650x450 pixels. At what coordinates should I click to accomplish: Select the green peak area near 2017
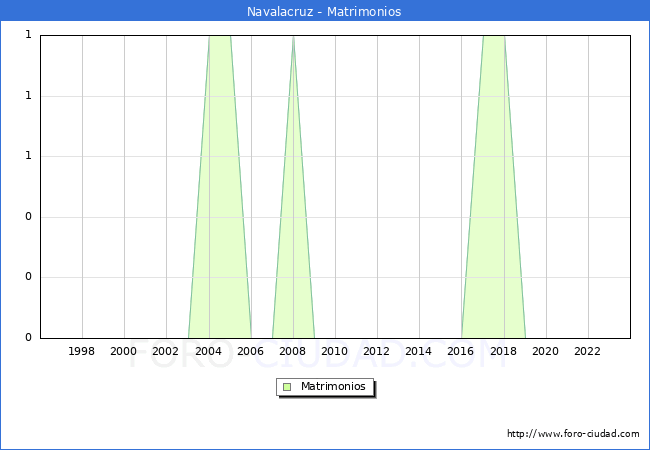(x=493, y=200)
